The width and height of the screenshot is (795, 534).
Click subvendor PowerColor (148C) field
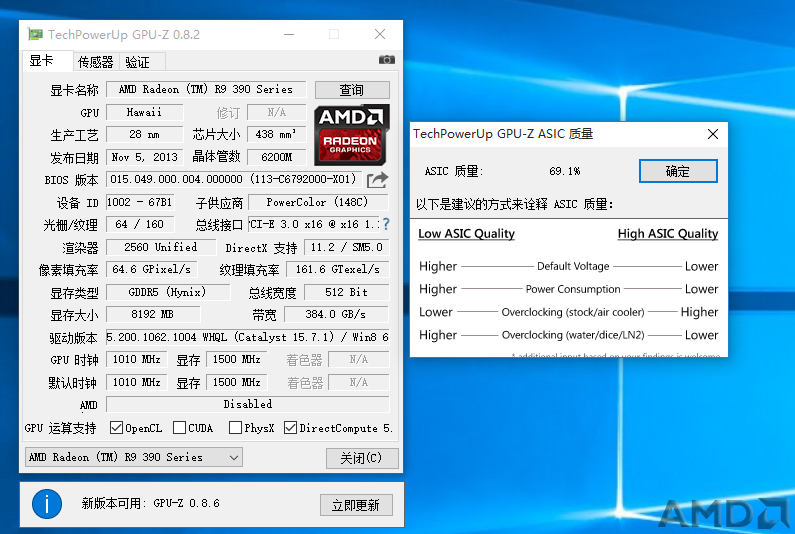[x=318, y=202]
